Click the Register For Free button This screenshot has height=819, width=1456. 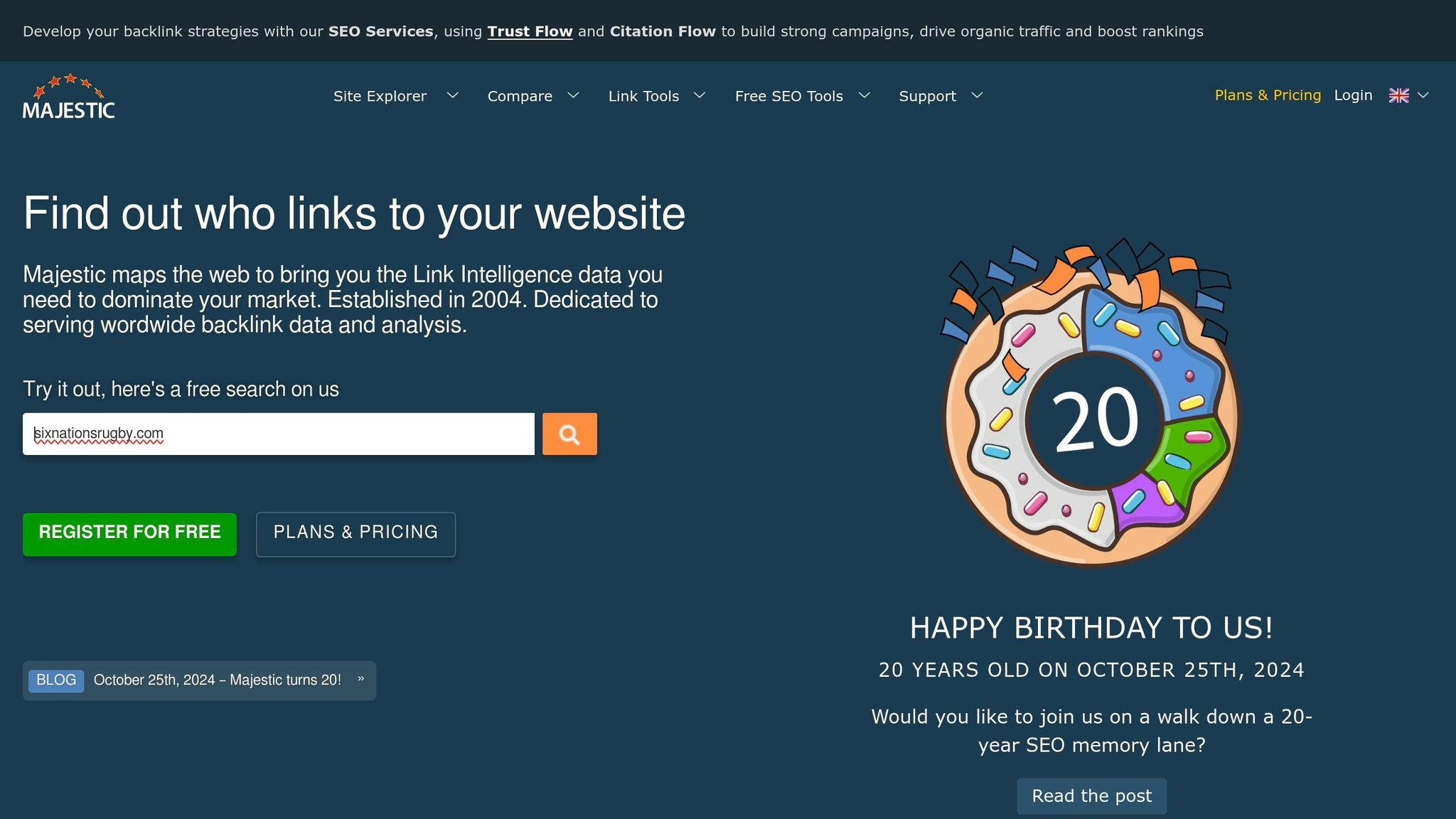(129, 534)
